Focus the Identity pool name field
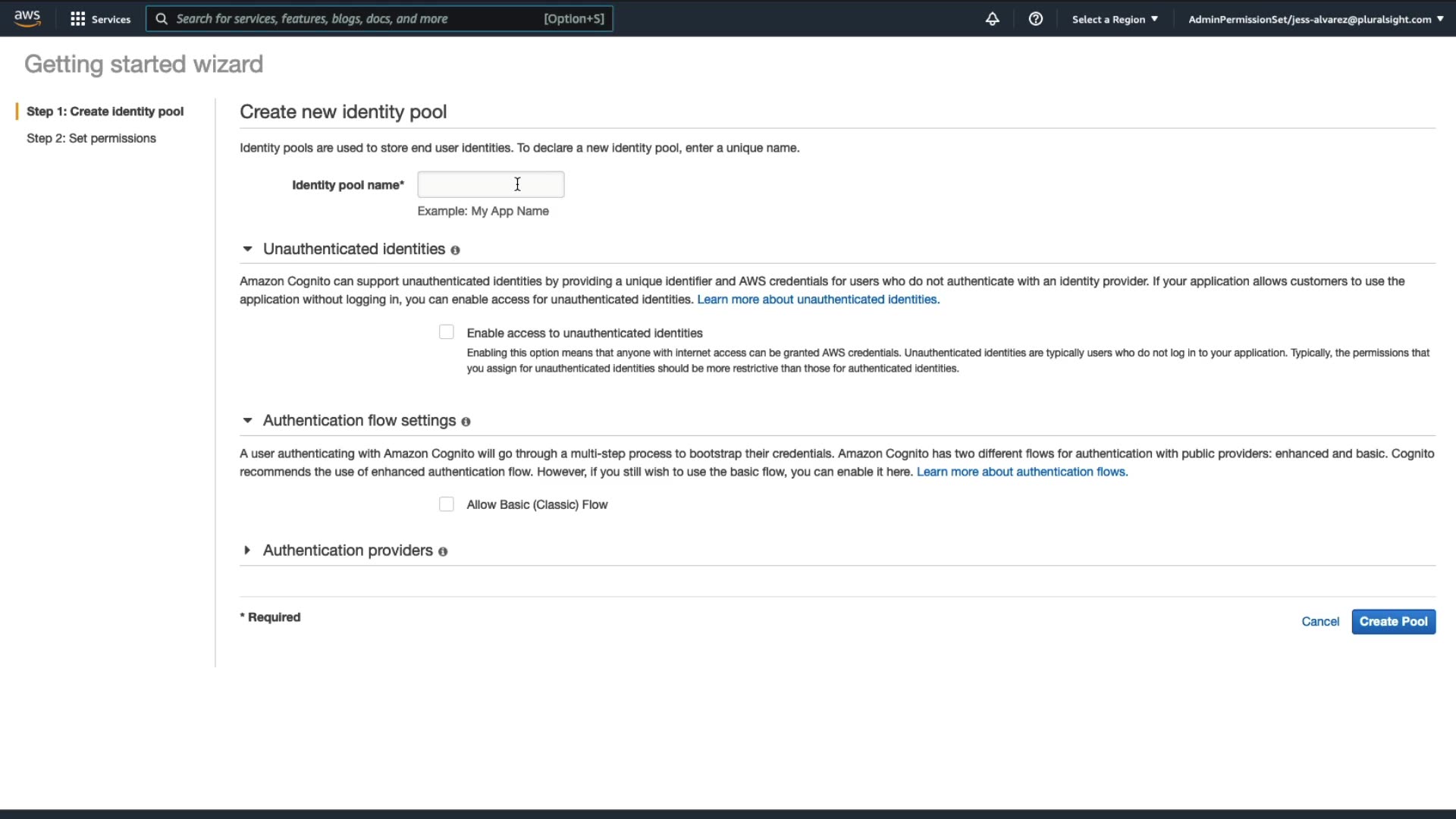 tap(491, 184)
